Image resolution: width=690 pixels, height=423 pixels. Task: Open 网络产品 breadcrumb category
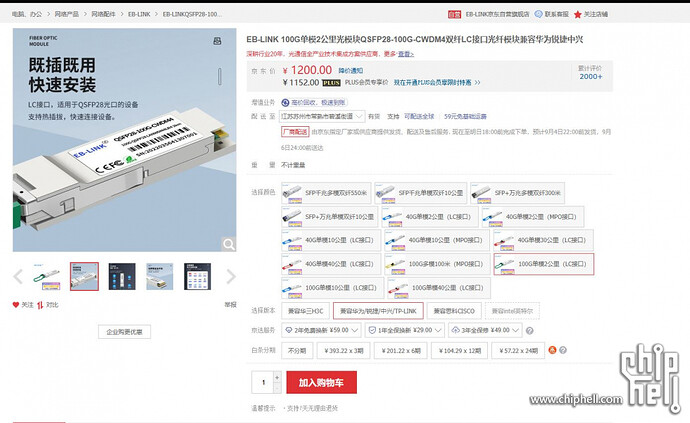pyautogui.click(x=67, y=15)
